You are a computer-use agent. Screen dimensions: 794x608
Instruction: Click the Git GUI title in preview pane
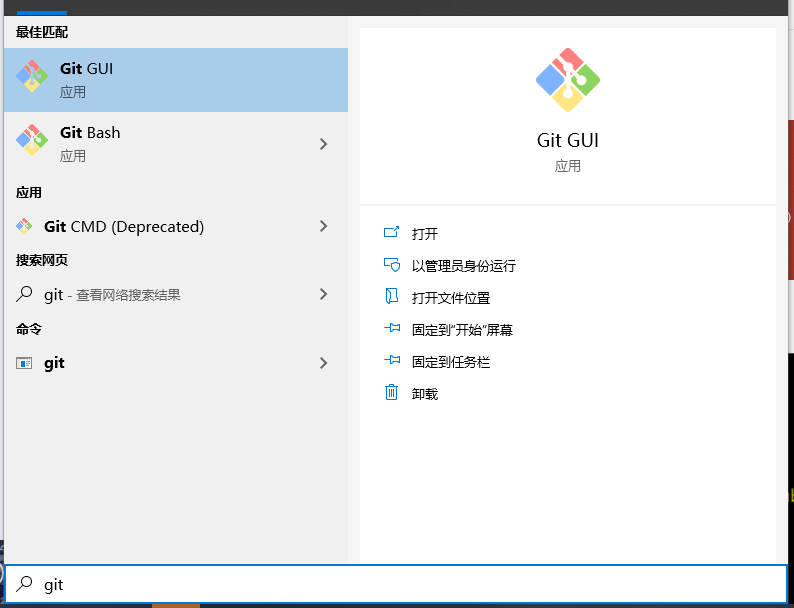coord(568,140)
